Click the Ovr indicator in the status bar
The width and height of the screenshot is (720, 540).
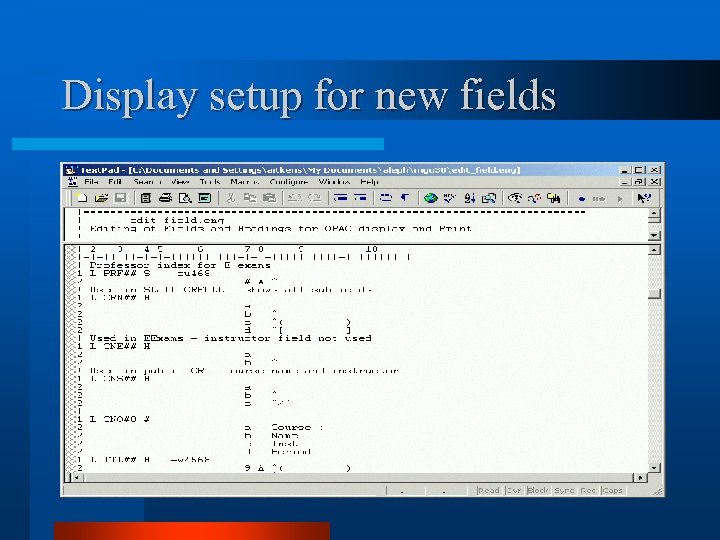click(514, 490)
